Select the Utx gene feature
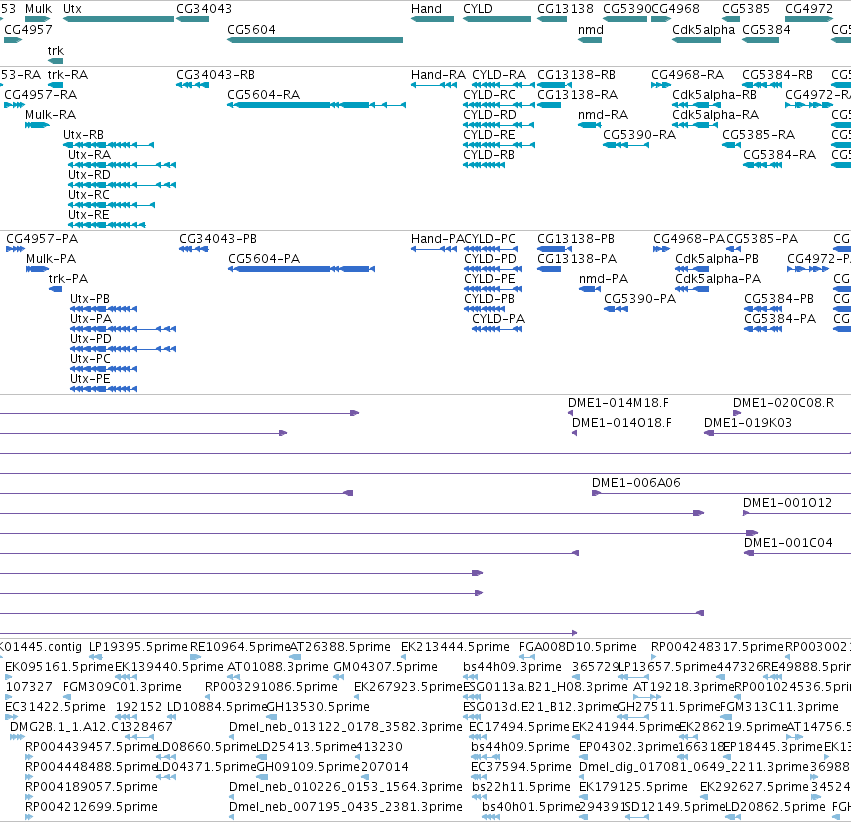Image resolution: width=851 pixels, height=822 pixels. click(x=118, y=19)
